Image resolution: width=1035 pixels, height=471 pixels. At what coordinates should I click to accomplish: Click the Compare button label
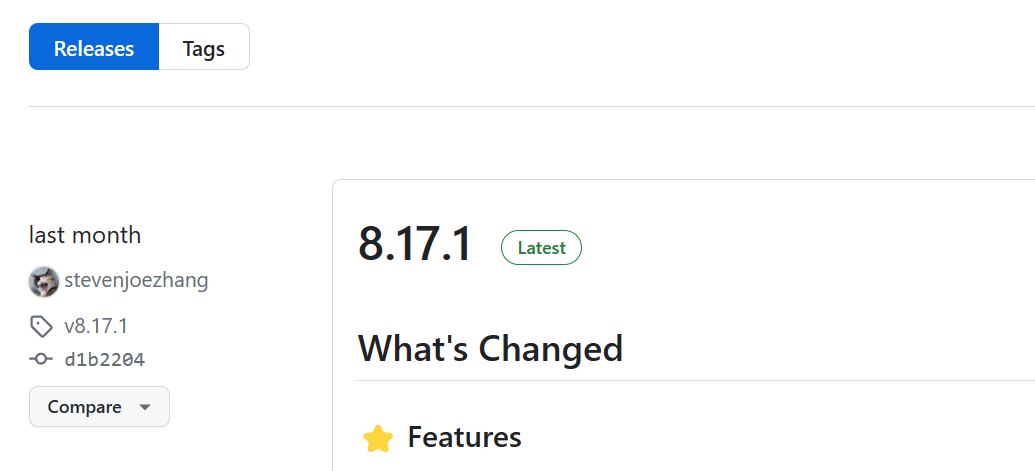[84, 407]
